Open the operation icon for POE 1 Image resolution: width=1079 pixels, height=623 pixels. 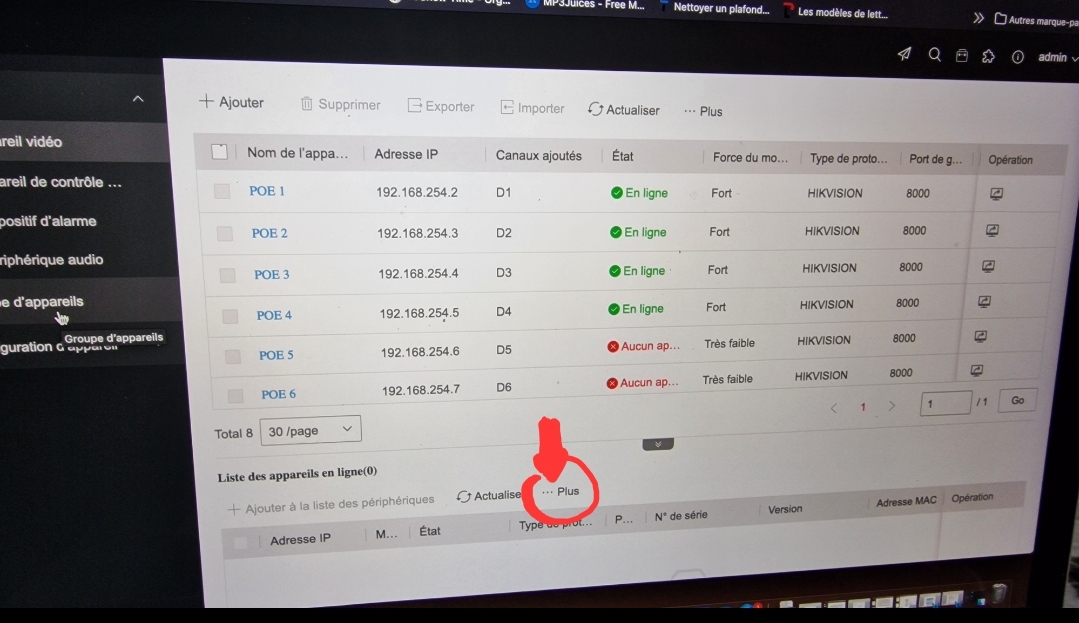996,194
